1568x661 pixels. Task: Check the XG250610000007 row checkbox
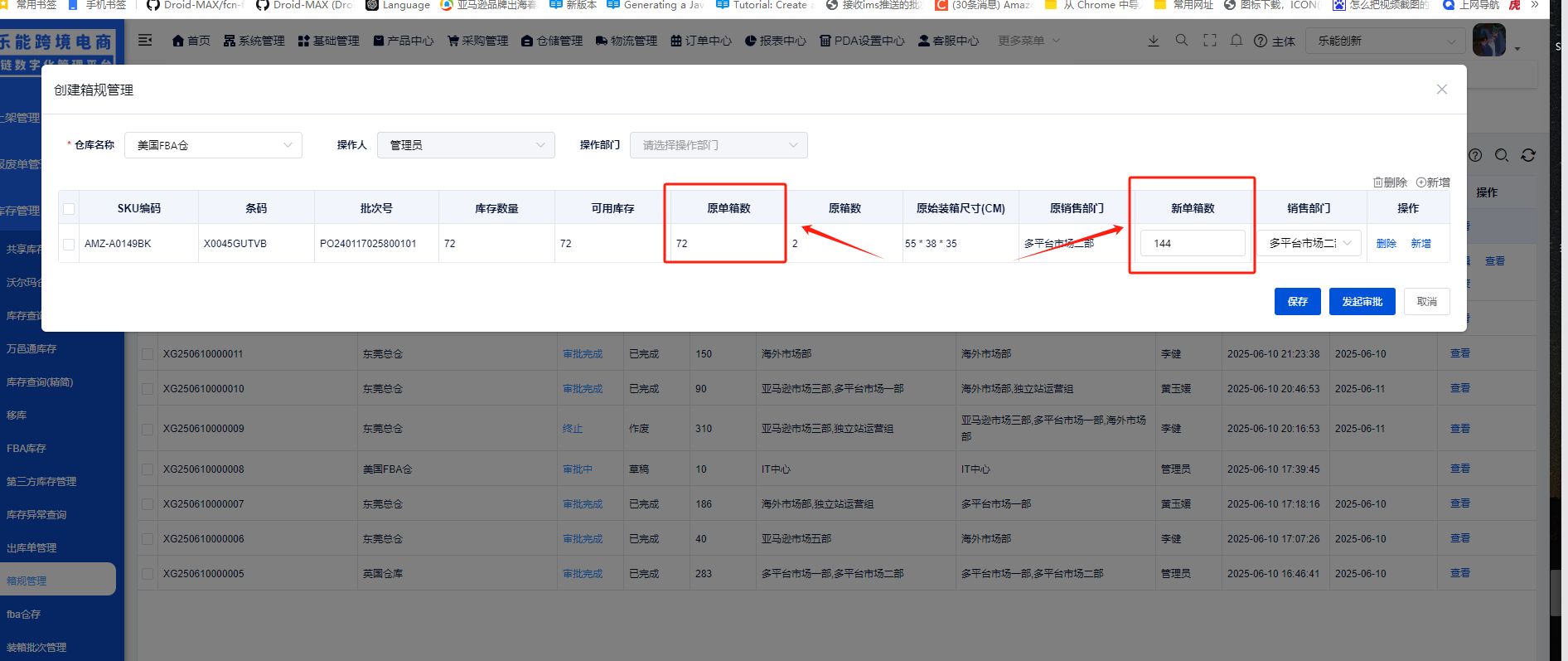tap(148, 504)
